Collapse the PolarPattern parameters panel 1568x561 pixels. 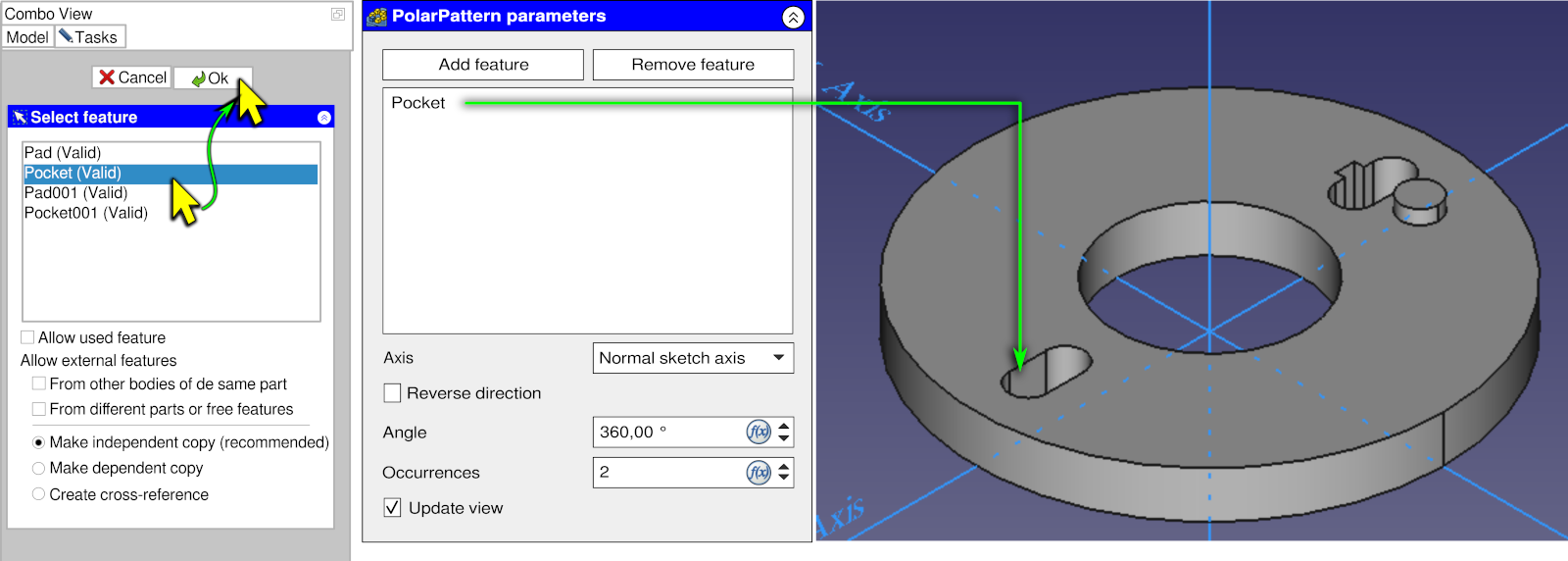click(794, 17)
